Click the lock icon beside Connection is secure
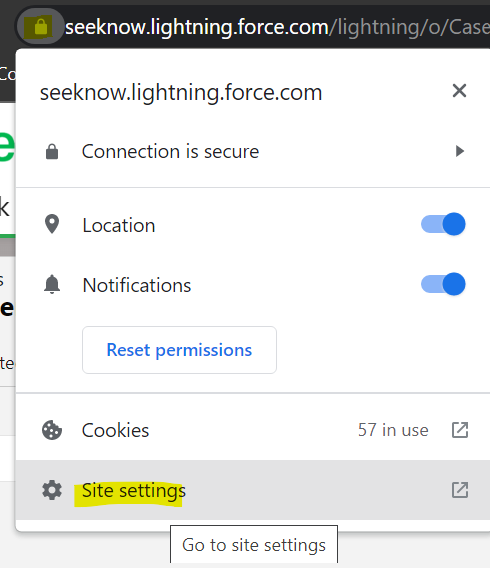The height and width of the screenshot is (568, 490). coord(52,152)
